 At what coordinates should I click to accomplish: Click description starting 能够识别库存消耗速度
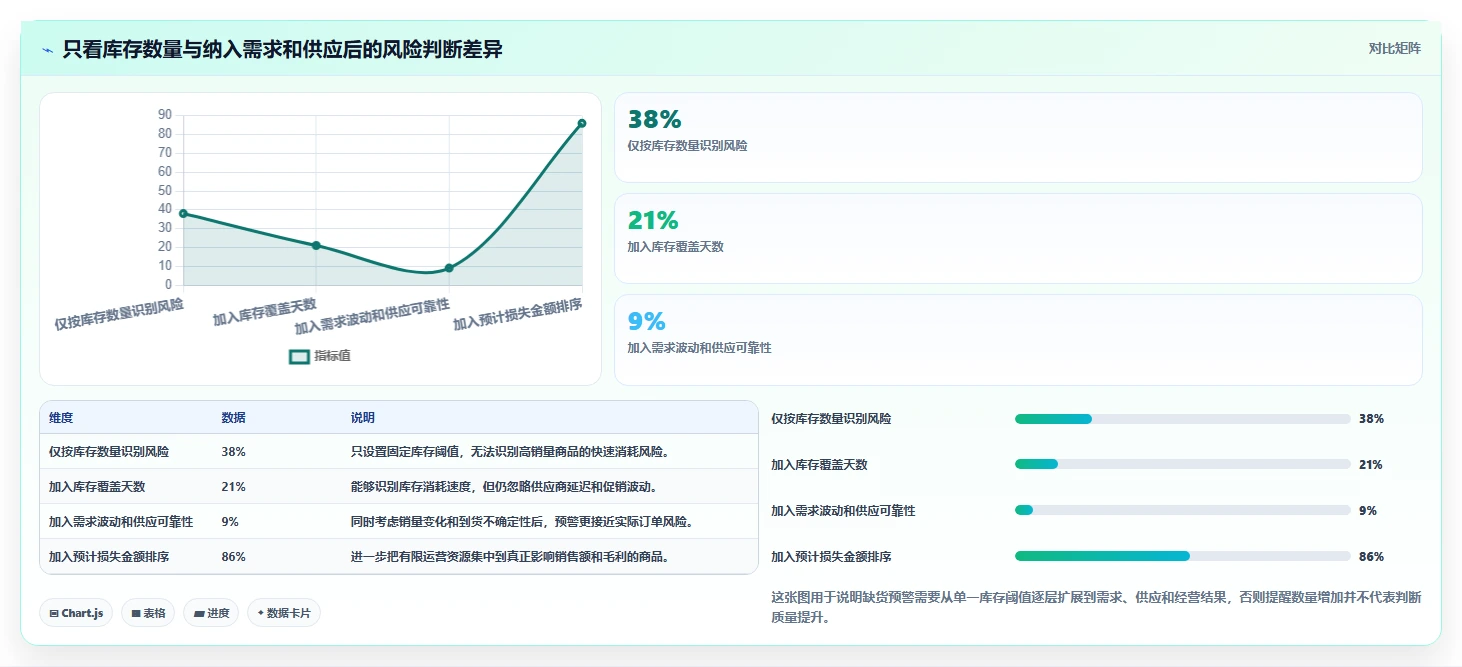point(503,487)
